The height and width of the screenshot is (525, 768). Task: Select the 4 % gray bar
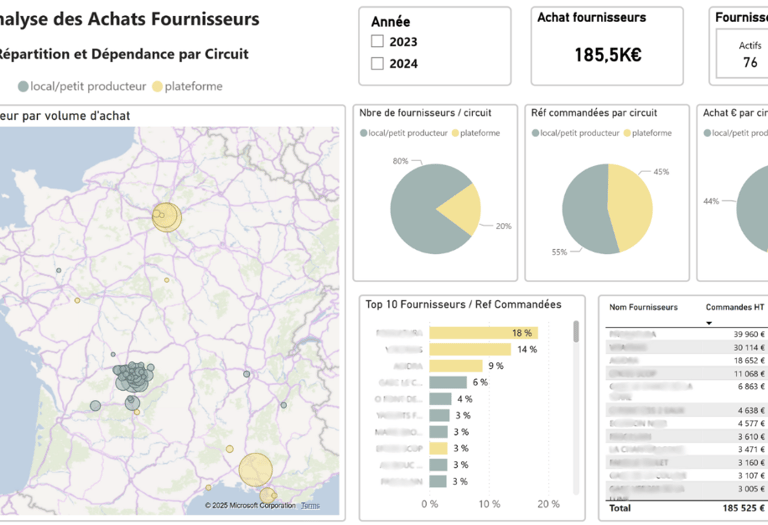click(x=440, y=399)
